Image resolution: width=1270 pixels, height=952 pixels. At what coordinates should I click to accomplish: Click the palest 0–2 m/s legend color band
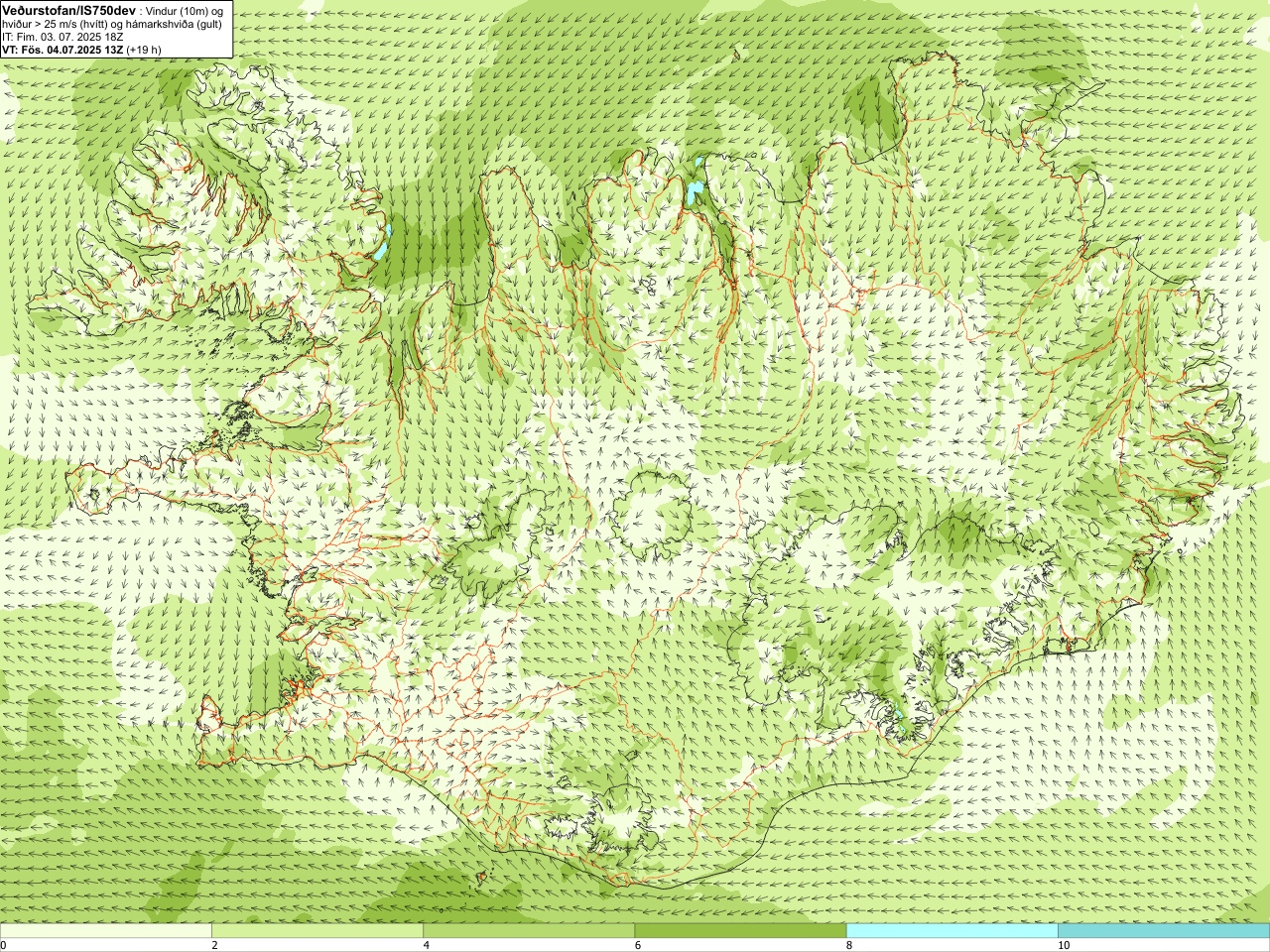click(105, 931)
